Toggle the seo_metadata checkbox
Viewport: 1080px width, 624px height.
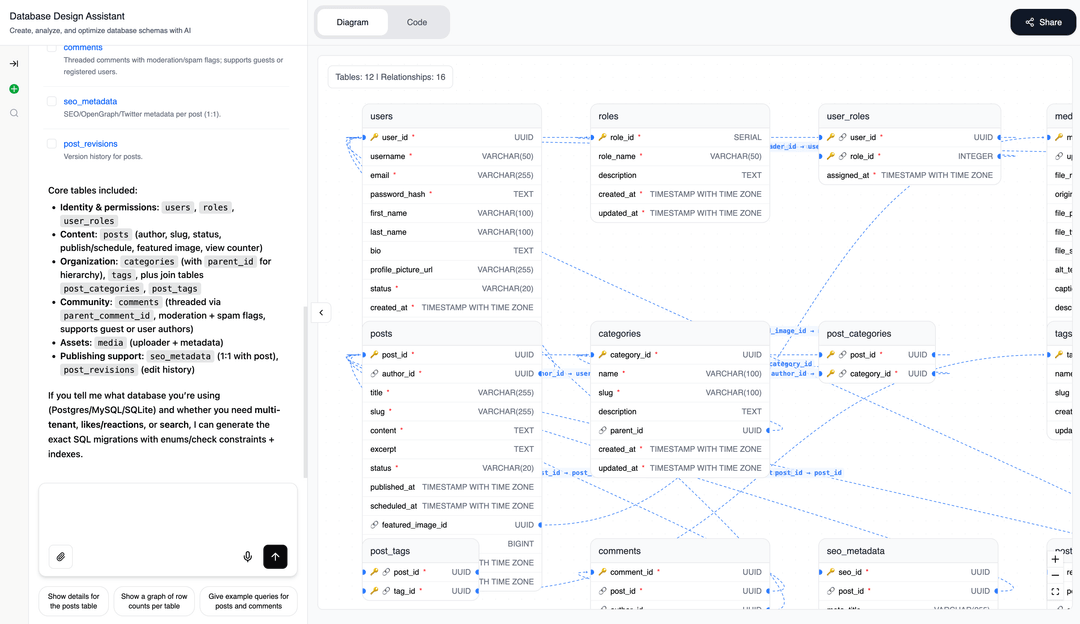[x=52, y=101]
